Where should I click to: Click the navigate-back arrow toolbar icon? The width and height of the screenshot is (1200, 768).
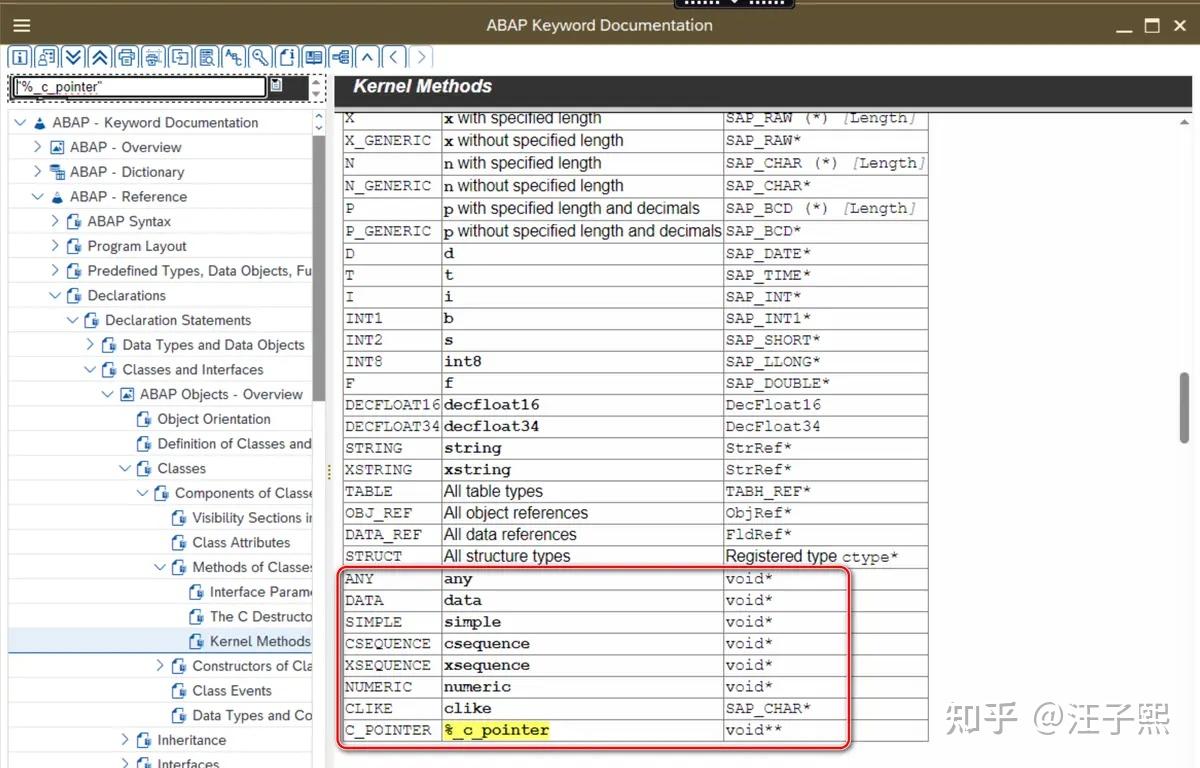(394, 57)
